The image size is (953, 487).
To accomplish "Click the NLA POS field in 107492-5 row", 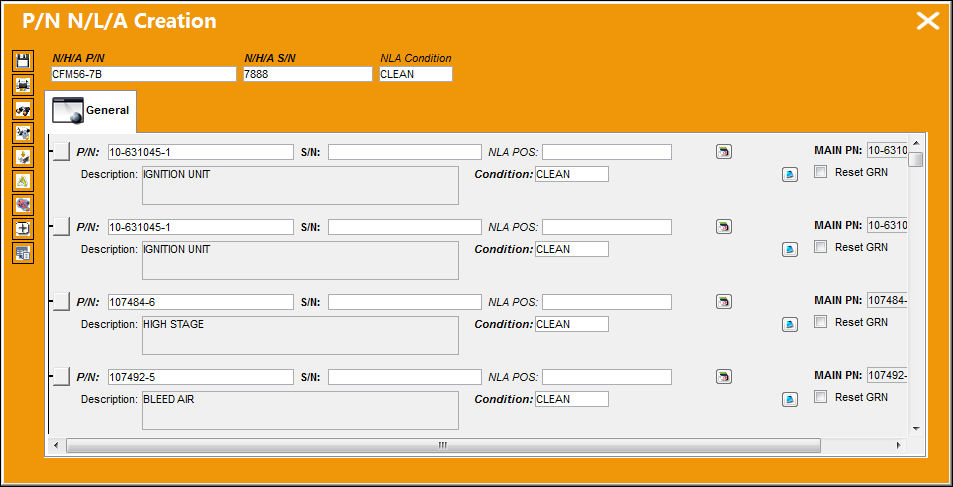I will (607, 377).
